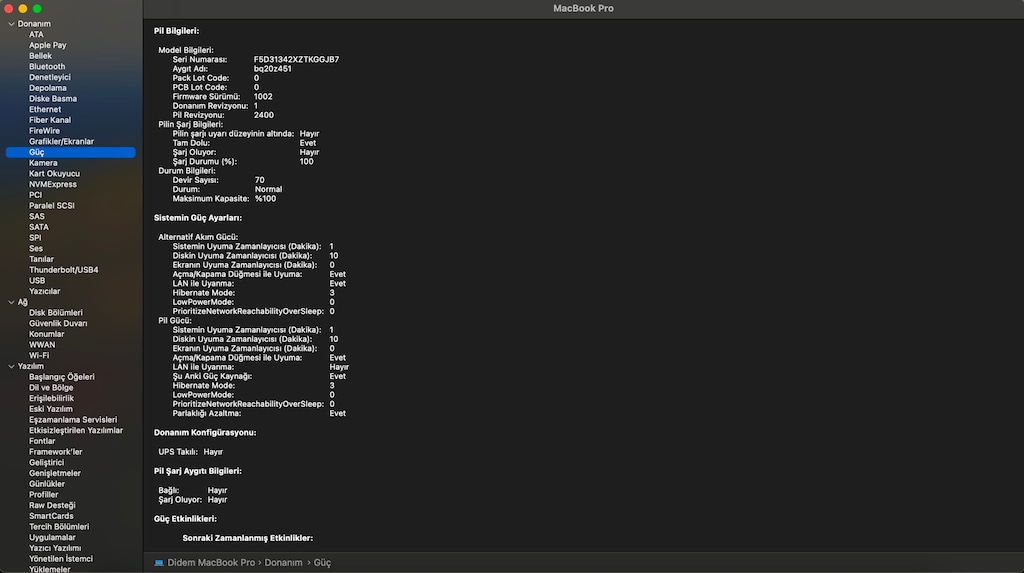Select Geliştirici in the sidebar
The image size is (1024, 573).
(46, 463)
